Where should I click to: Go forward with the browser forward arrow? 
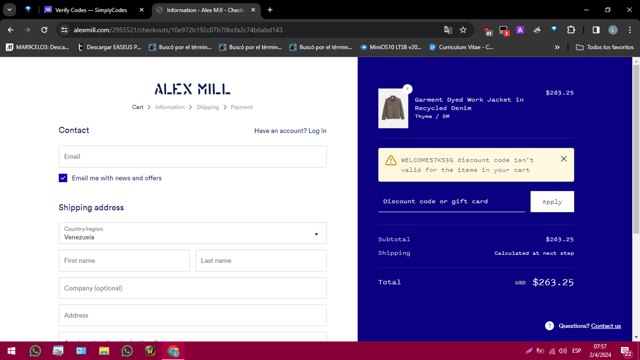click(27, 30)
